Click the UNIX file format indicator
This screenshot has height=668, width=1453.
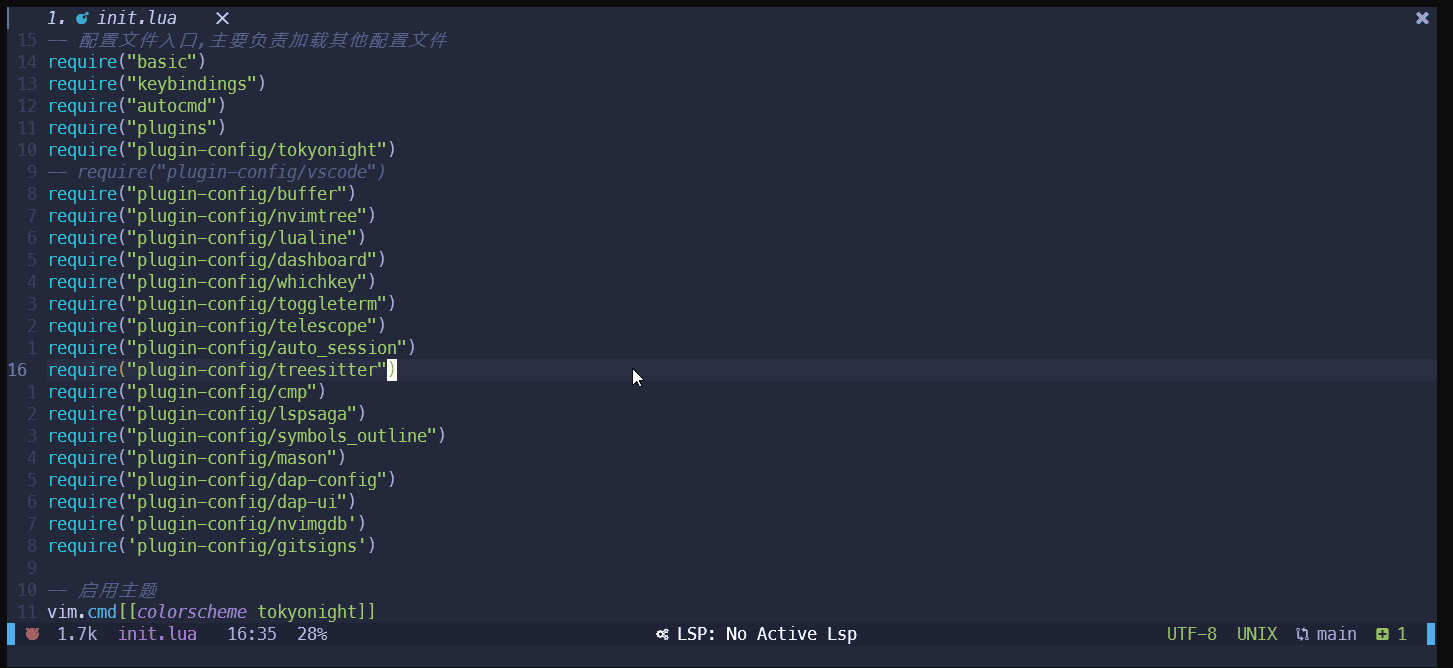(x=1257, y=634)
